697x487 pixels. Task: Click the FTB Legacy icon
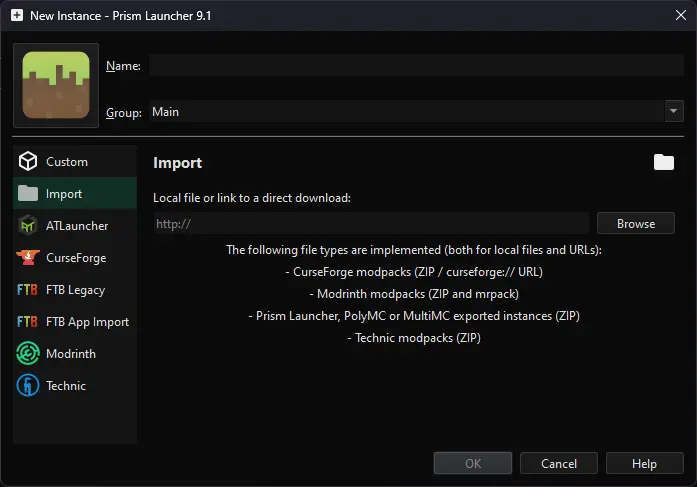[28, 290]
